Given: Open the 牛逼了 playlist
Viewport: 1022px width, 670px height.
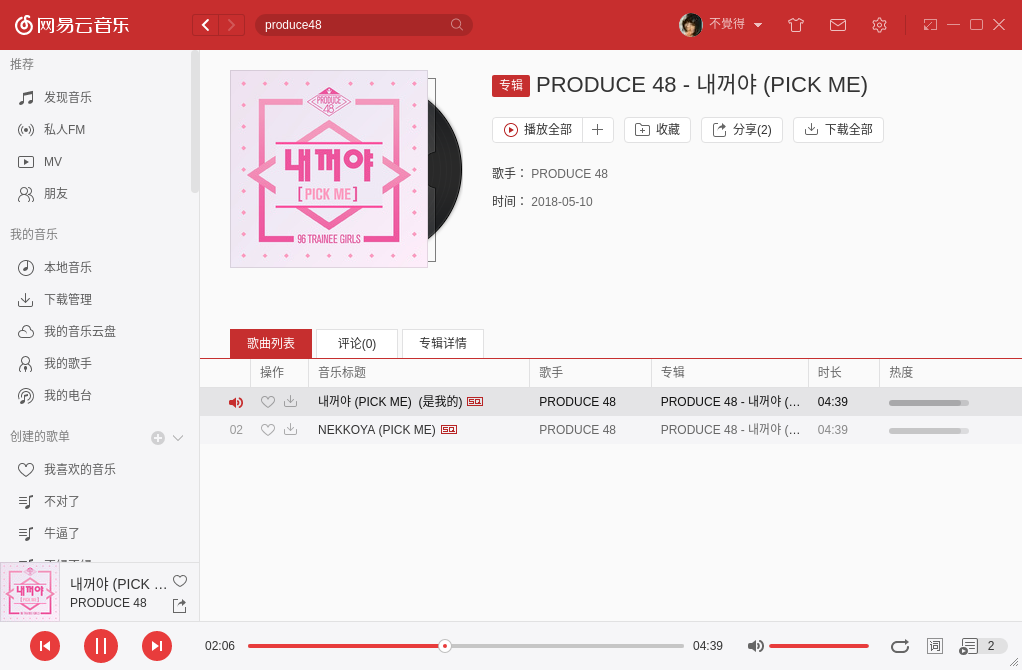Looking at the screenshot, I should (x=50, y=533).
